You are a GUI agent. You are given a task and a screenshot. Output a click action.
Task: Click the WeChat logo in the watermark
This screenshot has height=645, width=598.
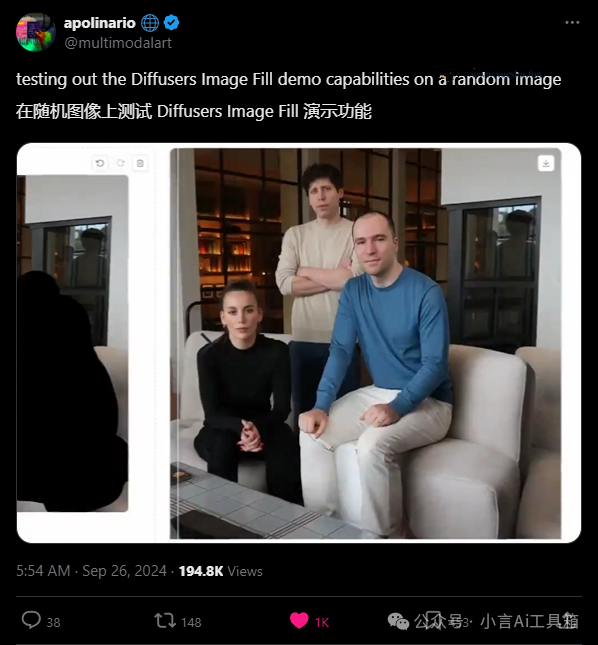point(398,621)
